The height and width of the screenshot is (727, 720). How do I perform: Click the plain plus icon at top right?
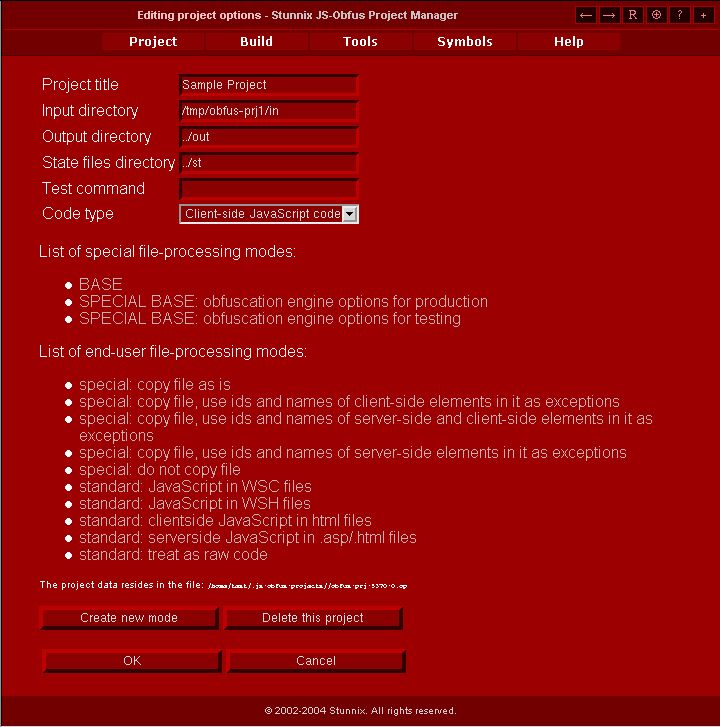click(703, 15)
